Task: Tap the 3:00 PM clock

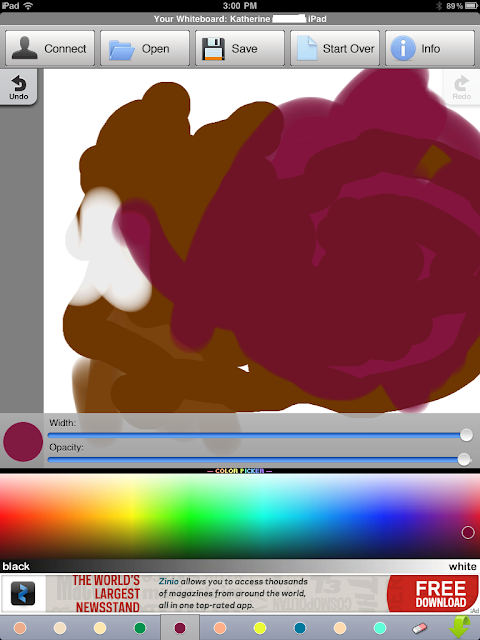Action: pos(240,6)
